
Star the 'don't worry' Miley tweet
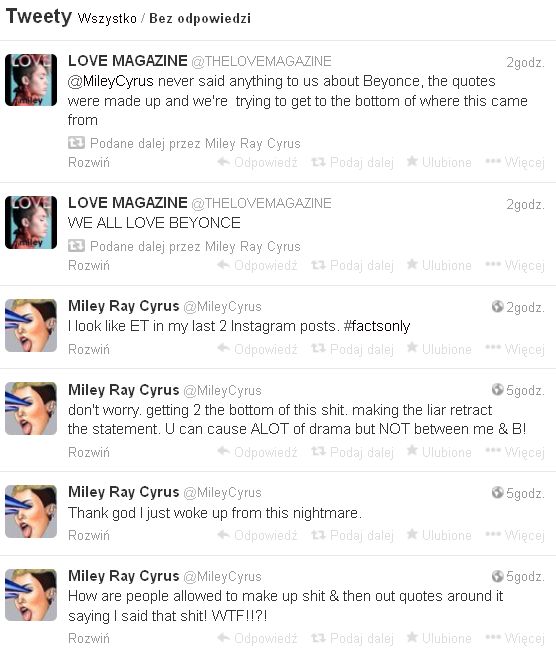click(412, 450)
